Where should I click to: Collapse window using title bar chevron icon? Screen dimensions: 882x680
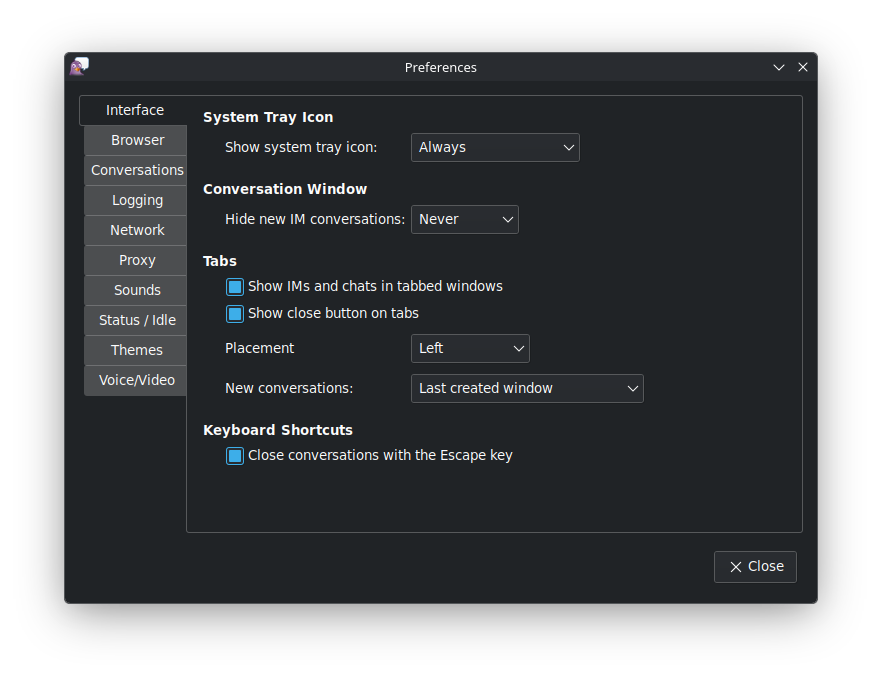[x=778, y=67]
